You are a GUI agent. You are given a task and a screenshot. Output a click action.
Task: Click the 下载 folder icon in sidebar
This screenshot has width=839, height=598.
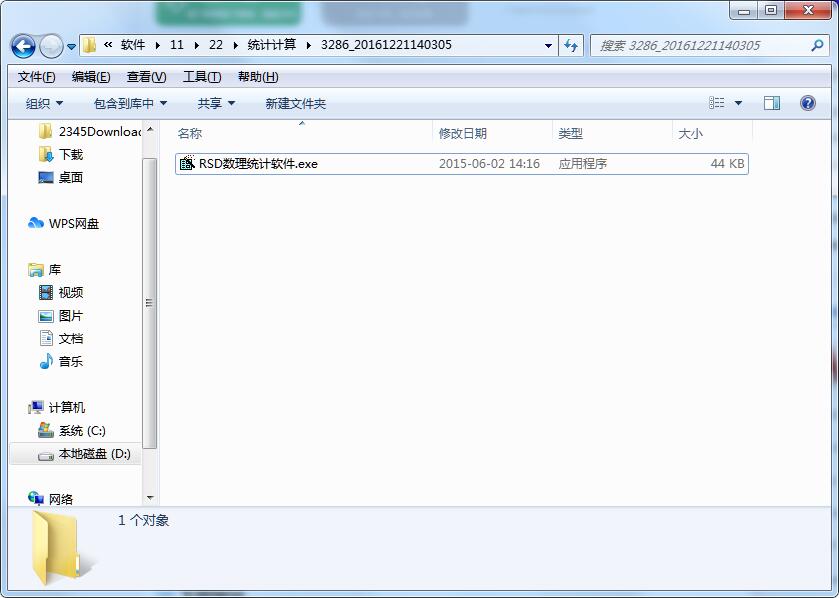(x=46, y=155)
